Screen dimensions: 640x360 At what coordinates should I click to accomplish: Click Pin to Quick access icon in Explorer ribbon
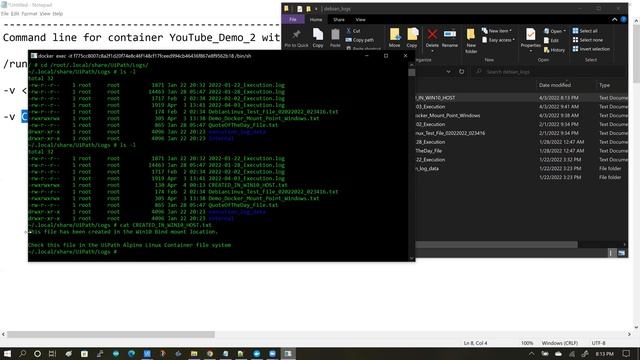click(296, 35)
